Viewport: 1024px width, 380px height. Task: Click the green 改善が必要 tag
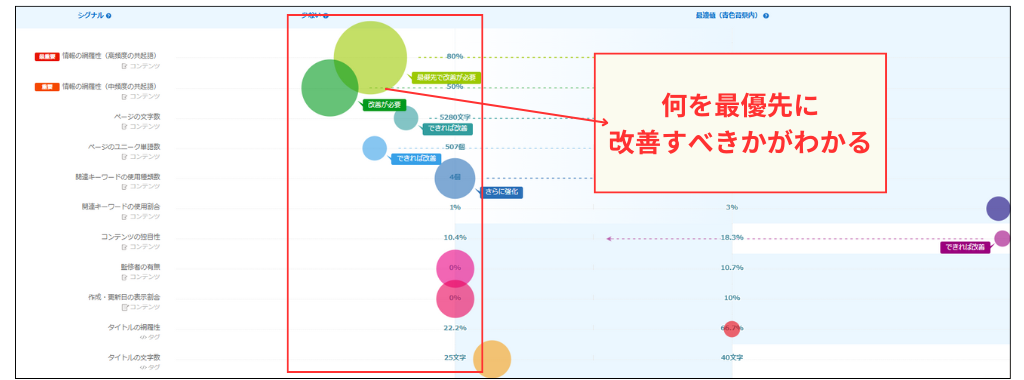[x=385, y=104]
